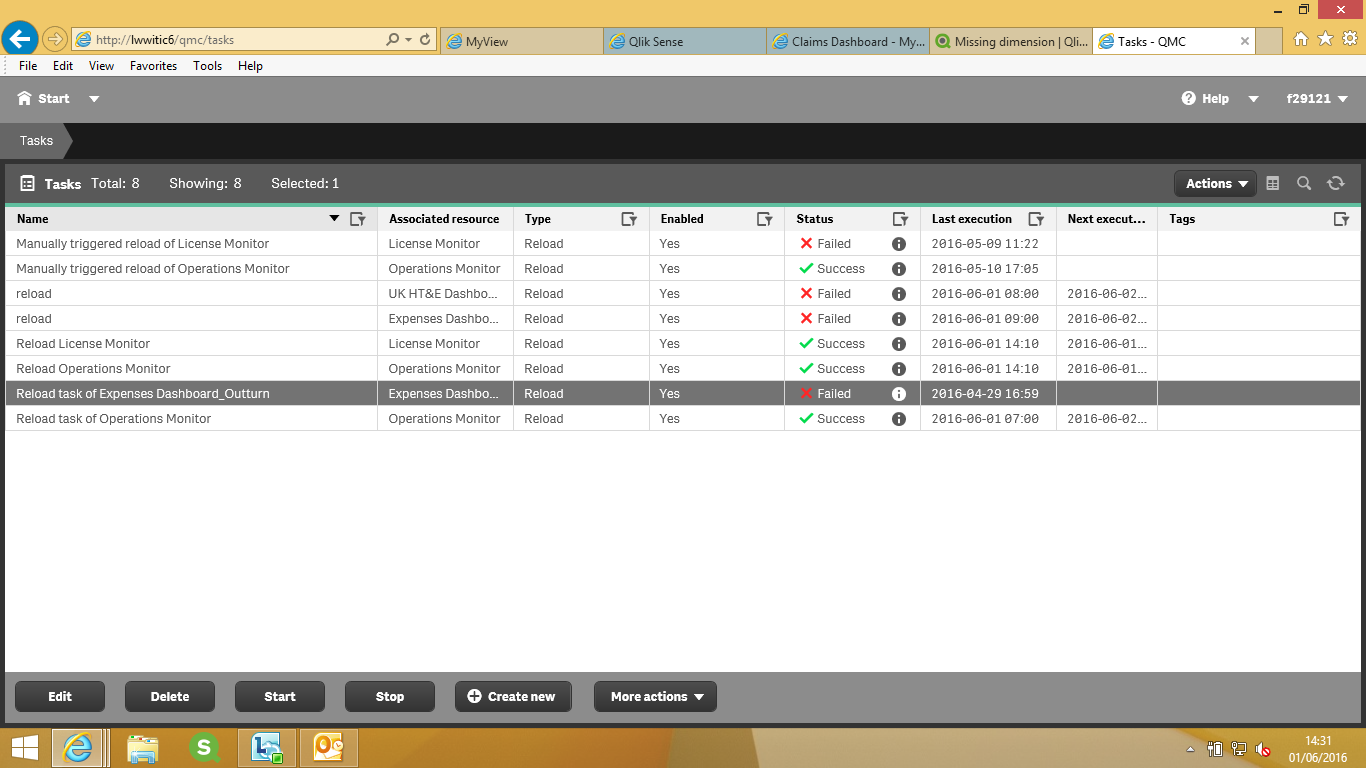The width and height of the screenshot is (1366, 768).
Task: Switch to the Qlik Sense tab
Action: [x=685, y=41]
